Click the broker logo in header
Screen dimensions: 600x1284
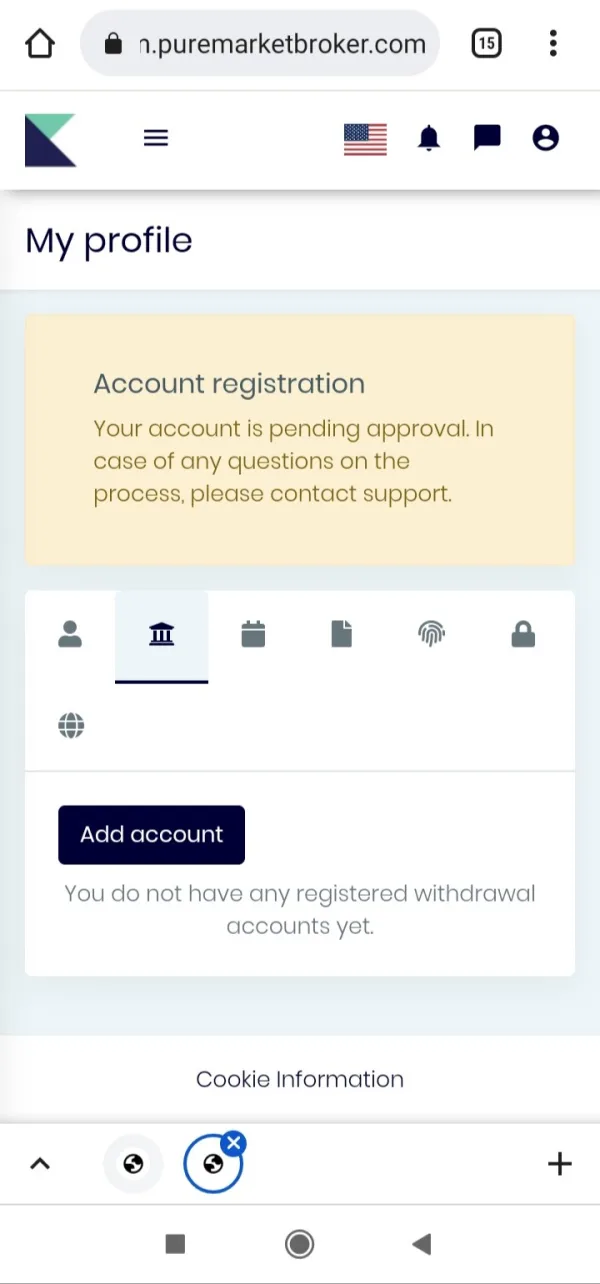click(51, 140)
